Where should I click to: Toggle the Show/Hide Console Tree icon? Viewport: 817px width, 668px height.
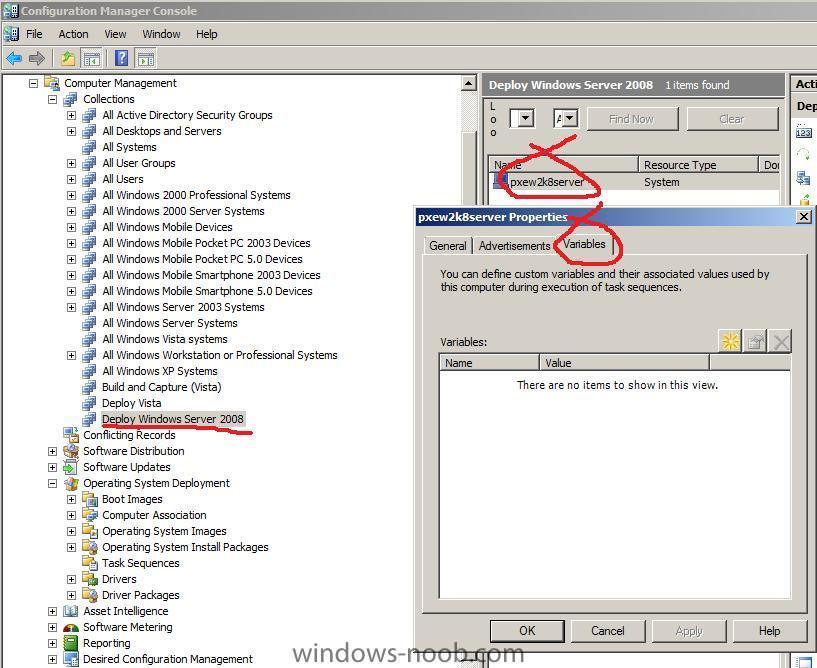[92, 58]
